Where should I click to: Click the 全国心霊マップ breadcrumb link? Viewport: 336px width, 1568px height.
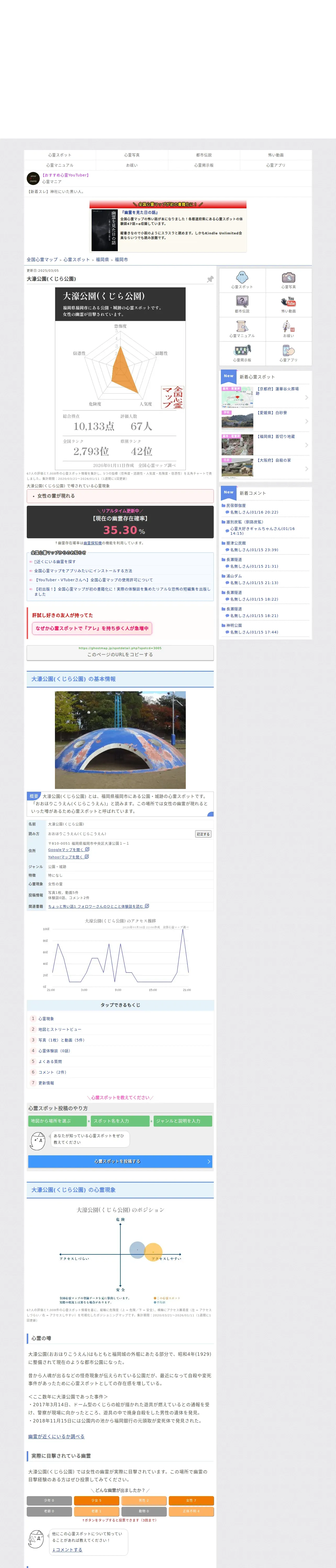click(42, 259)
